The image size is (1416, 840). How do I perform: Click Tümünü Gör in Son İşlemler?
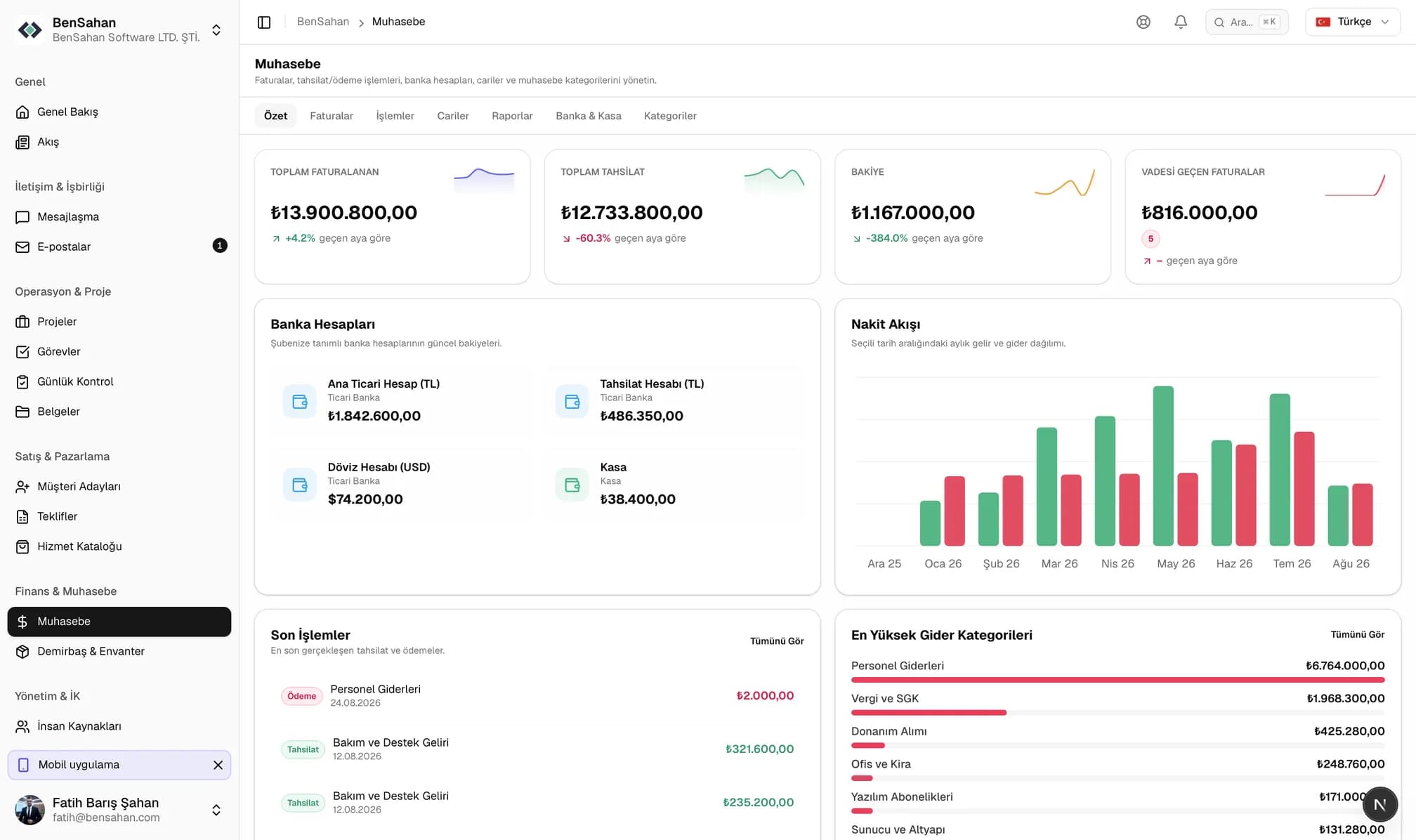click(777, 641)
